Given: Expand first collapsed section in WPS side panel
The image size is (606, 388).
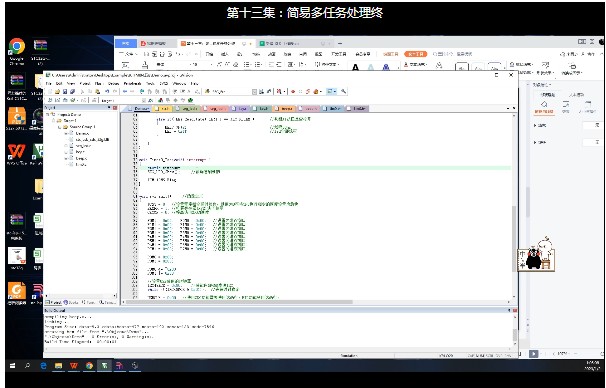Looking at the screenshot, I should click(535, 125).
